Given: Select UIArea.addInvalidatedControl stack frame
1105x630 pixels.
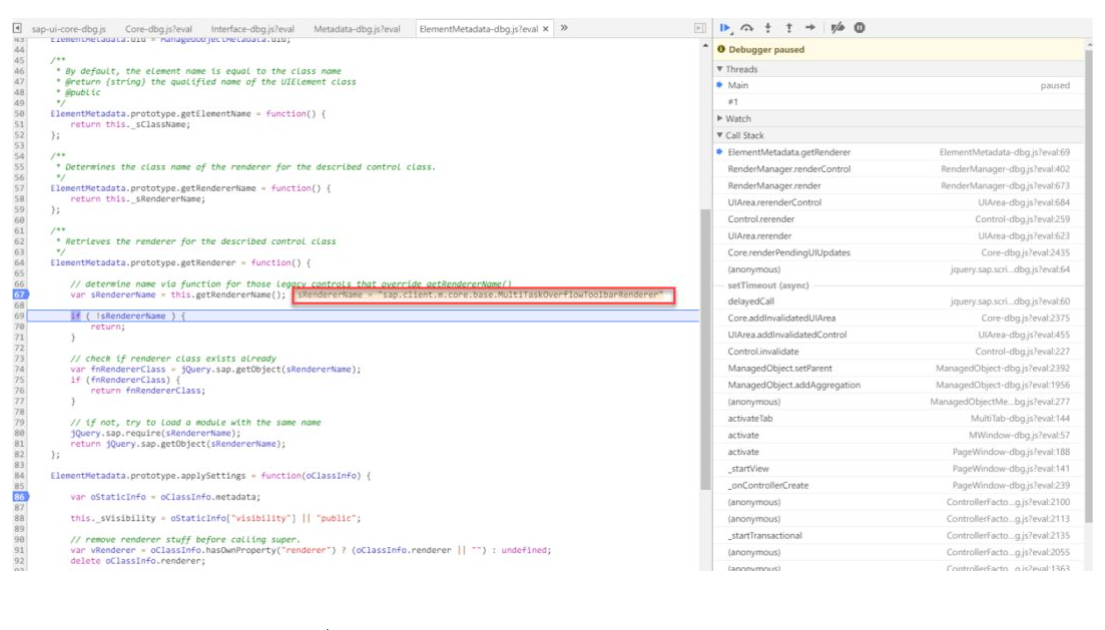Looking at the screenshot, I should [899, 335].
